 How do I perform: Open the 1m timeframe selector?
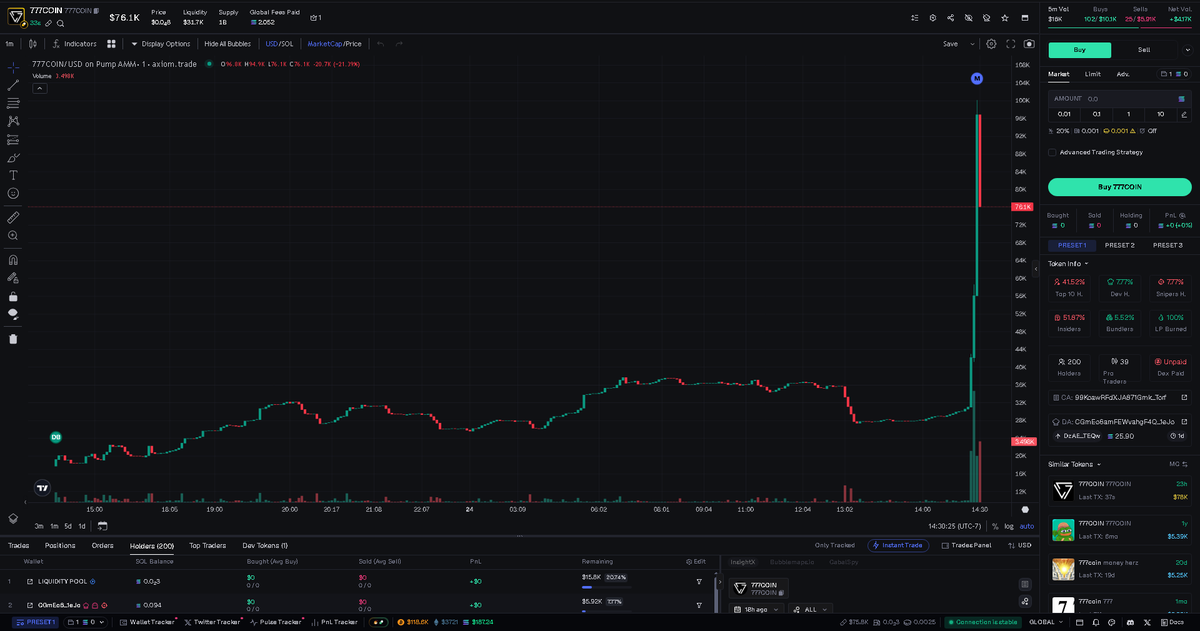click(x=9, y=44)
